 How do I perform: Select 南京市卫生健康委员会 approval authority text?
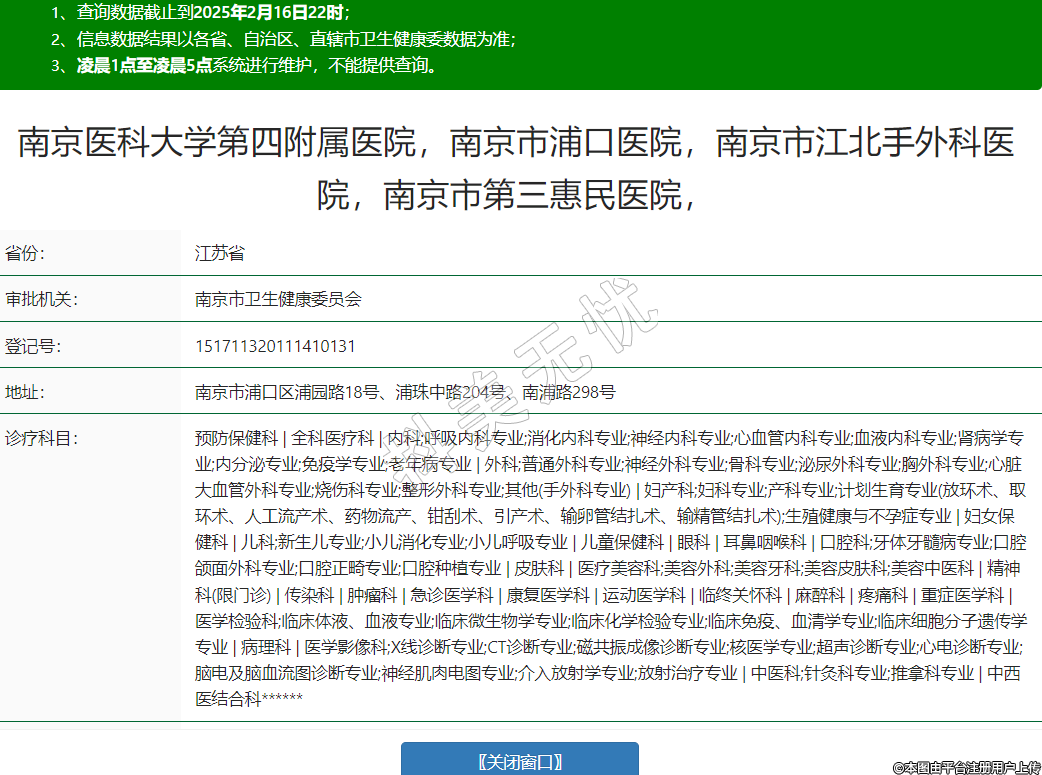pos(278,299)
